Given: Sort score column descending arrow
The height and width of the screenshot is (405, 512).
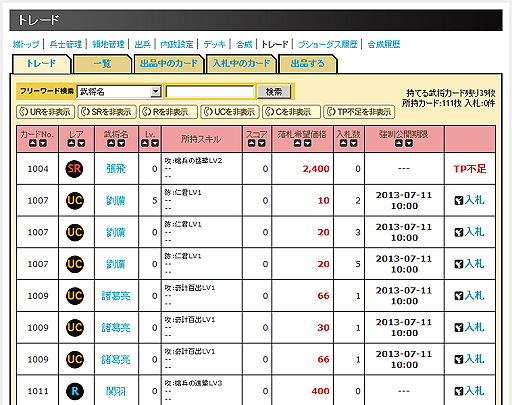Looking at the screenshot, I should pyautogui.click(x=262, y=143).
